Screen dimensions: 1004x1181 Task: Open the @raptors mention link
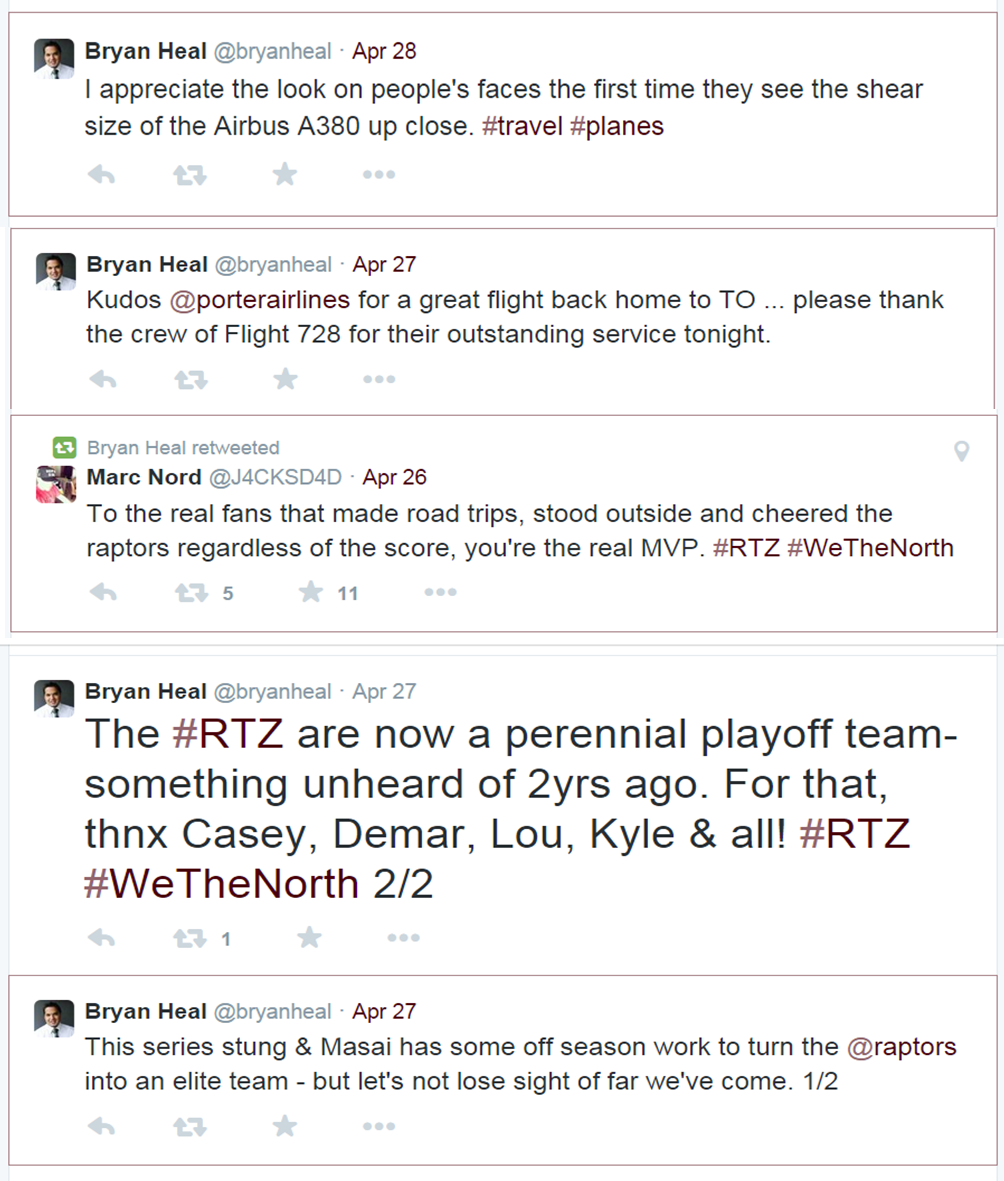coord(902,1047)
